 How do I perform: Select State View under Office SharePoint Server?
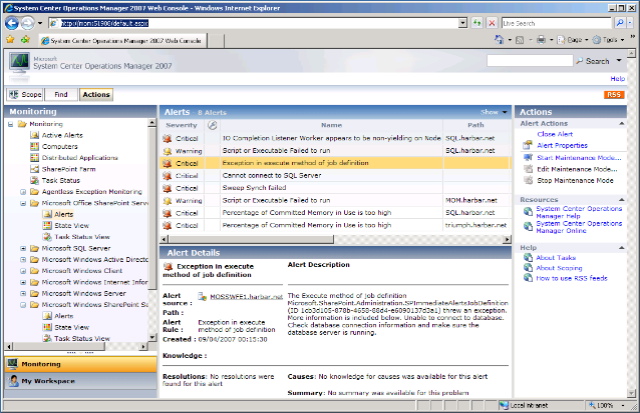click(x=71, y=225)
